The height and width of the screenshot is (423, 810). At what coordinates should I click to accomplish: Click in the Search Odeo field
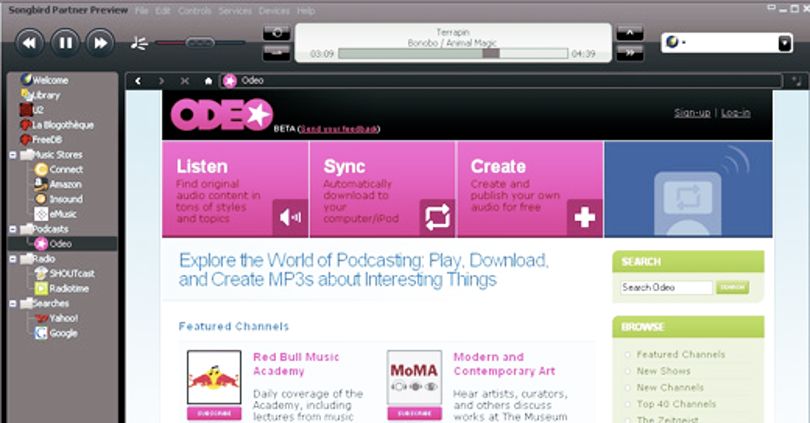tap(666, 288)
